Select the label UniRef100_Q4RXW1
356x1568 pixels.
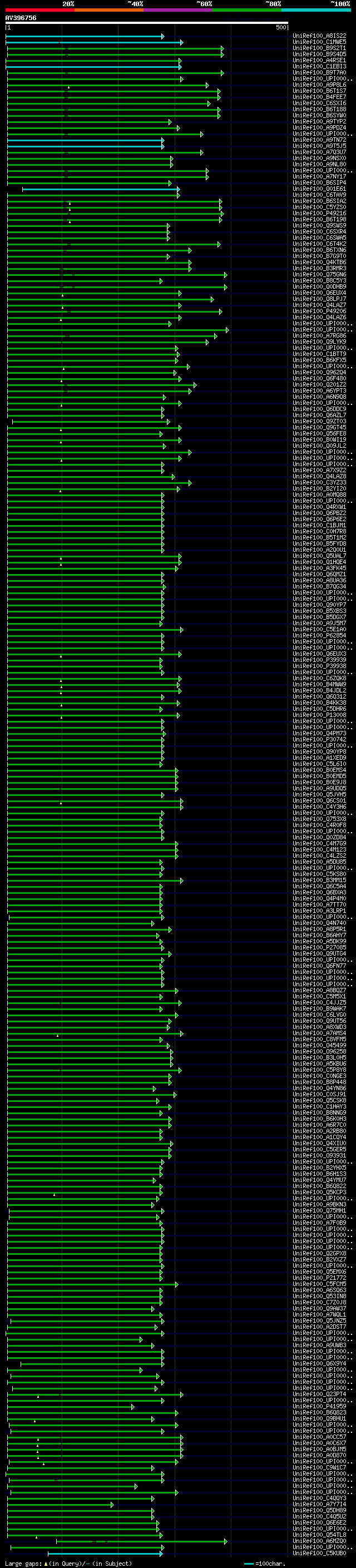[319, 506]
